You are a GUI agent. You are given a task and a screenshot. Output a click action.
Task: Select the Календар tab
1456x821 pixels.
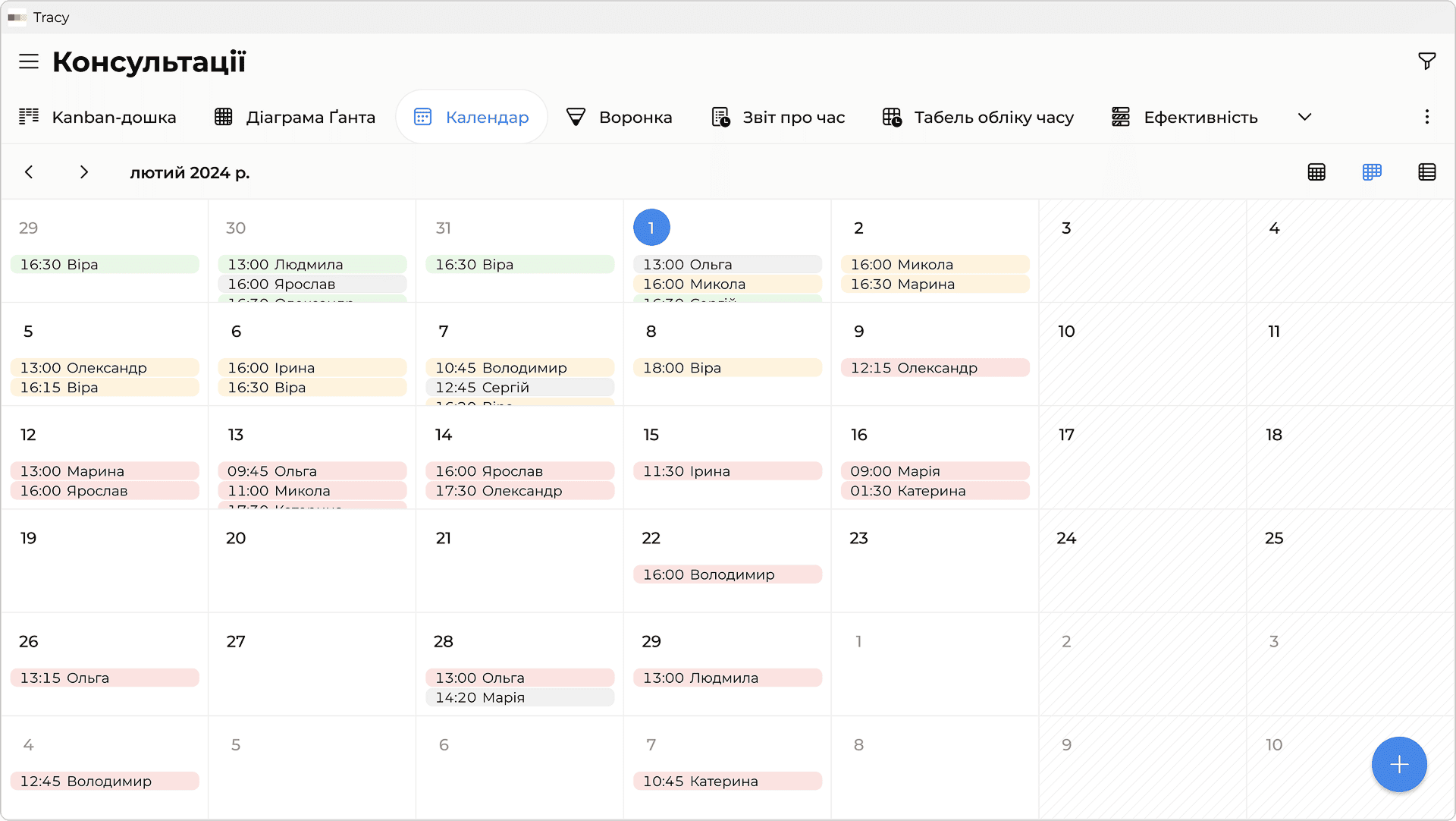(472, 117)
